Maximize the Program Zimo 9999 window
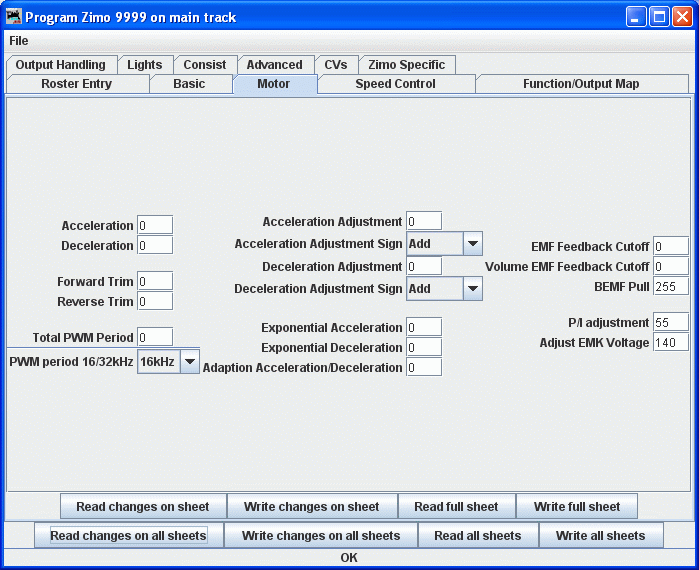The image size is (699, 570). point(659,17)
